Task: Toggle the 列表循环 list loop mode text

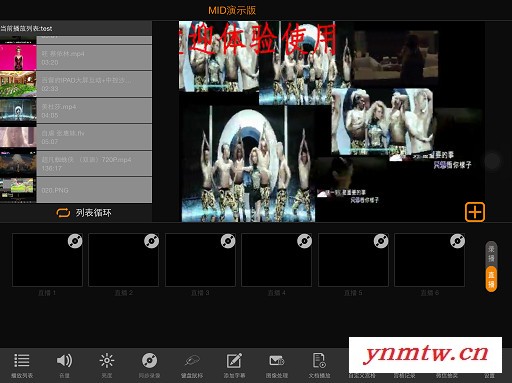Action: [93, 213]
